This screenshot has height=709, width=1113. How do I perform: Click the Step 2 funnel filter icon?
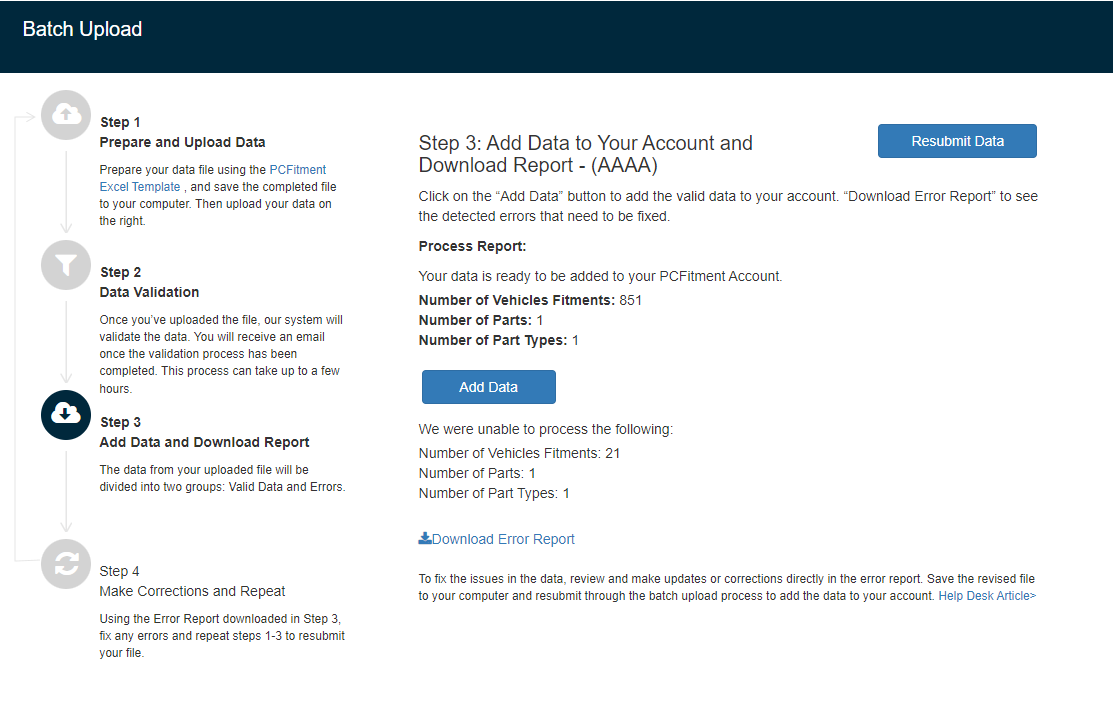[66, 265]
